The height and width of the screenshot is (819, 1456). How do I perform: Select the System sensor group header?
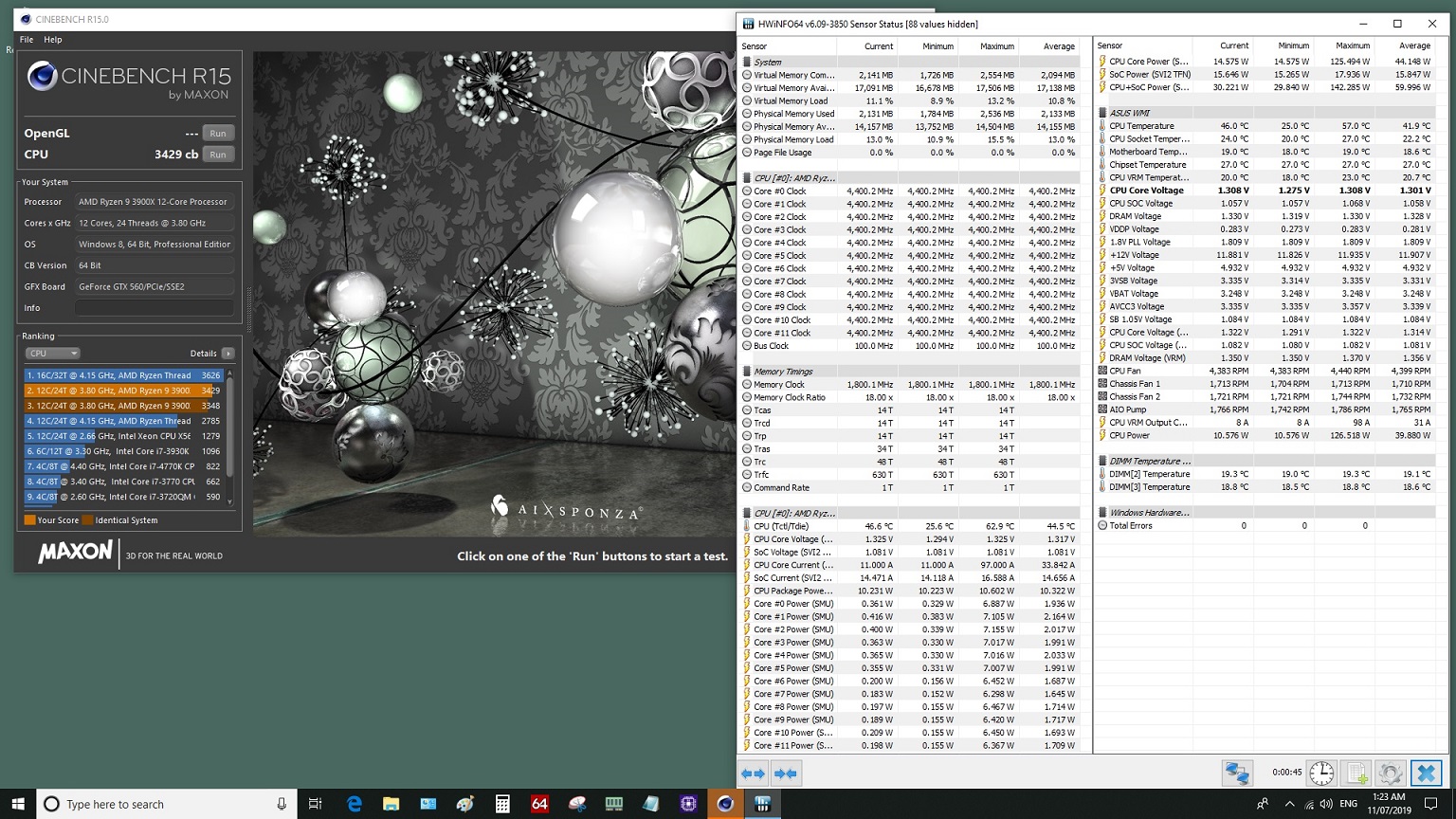911,62
